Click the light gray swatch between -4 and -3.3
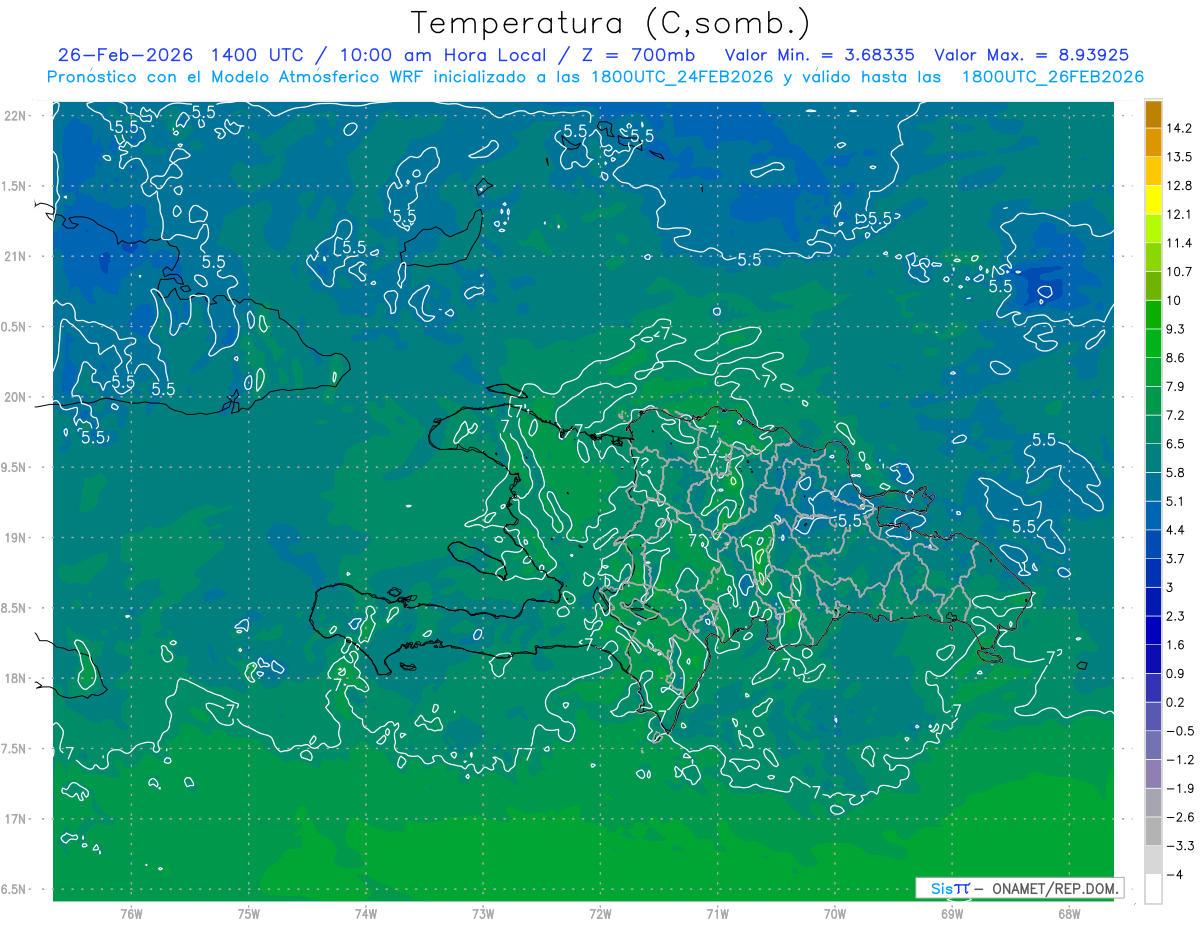This screenshot has width=1200, height=927. (x=1153, y=860)
